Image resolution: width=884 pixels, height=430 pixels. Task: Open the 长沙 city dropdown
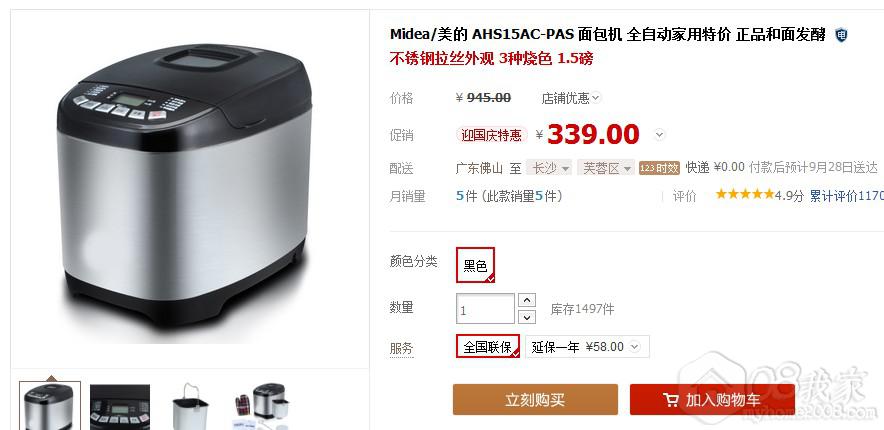tap(550, 168)
